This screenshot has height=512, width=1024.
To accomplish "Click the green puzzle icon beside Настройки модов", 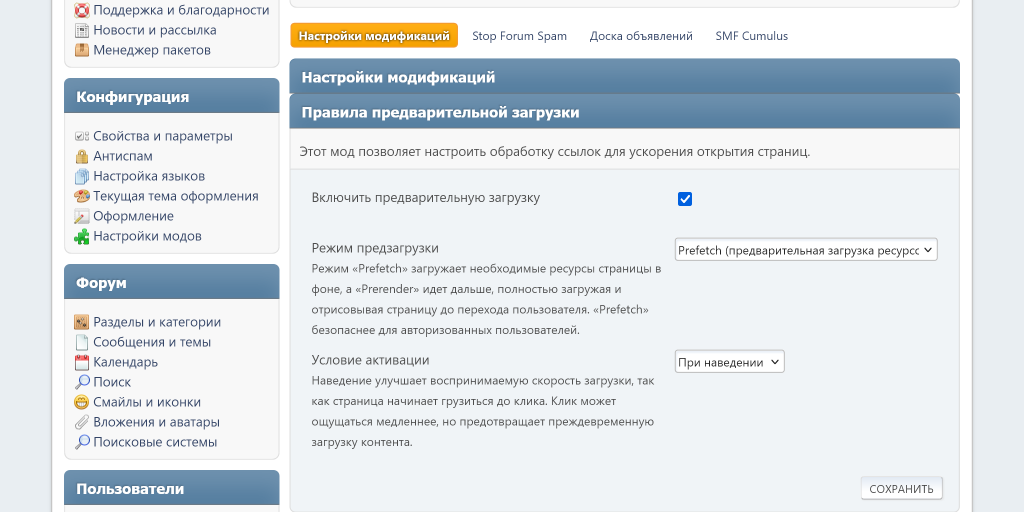I will 82,236.
